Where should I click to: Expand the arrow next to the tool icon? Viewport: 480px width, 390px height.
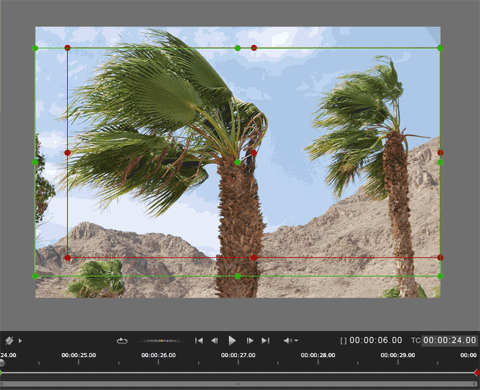click(20, 341)
